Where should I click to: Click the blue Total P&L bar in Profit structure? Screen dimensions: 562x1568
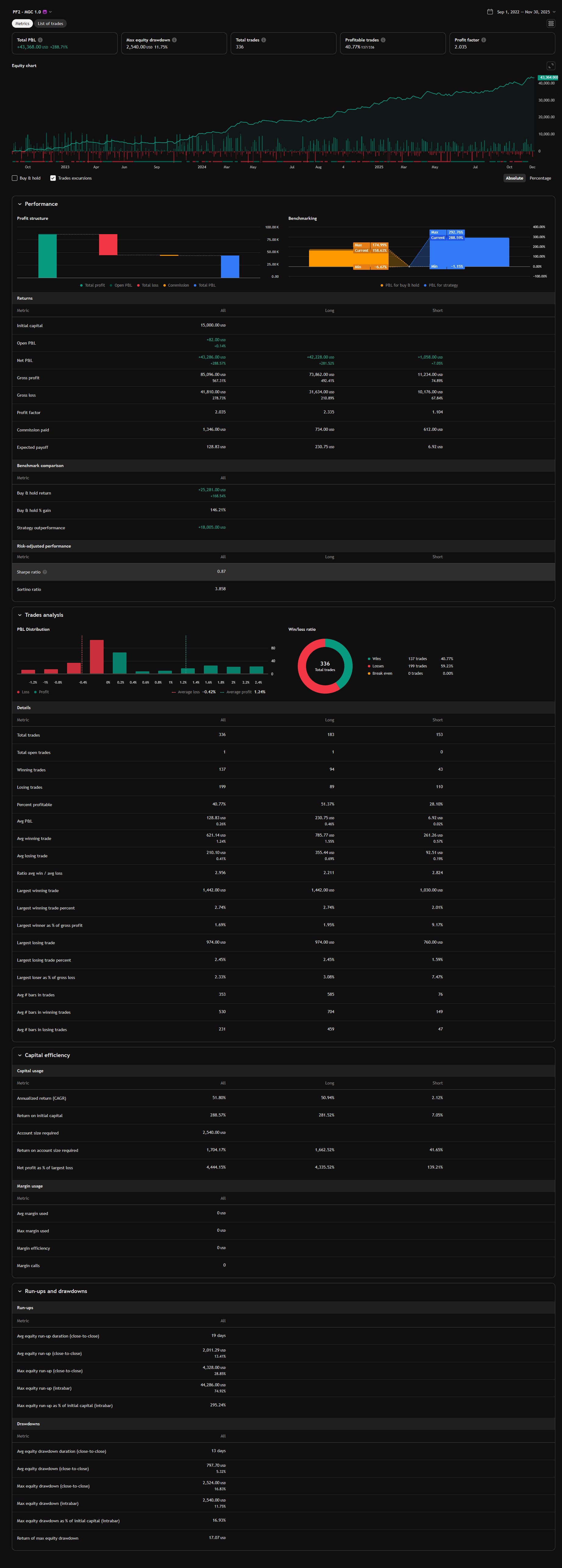pos(230,266)
